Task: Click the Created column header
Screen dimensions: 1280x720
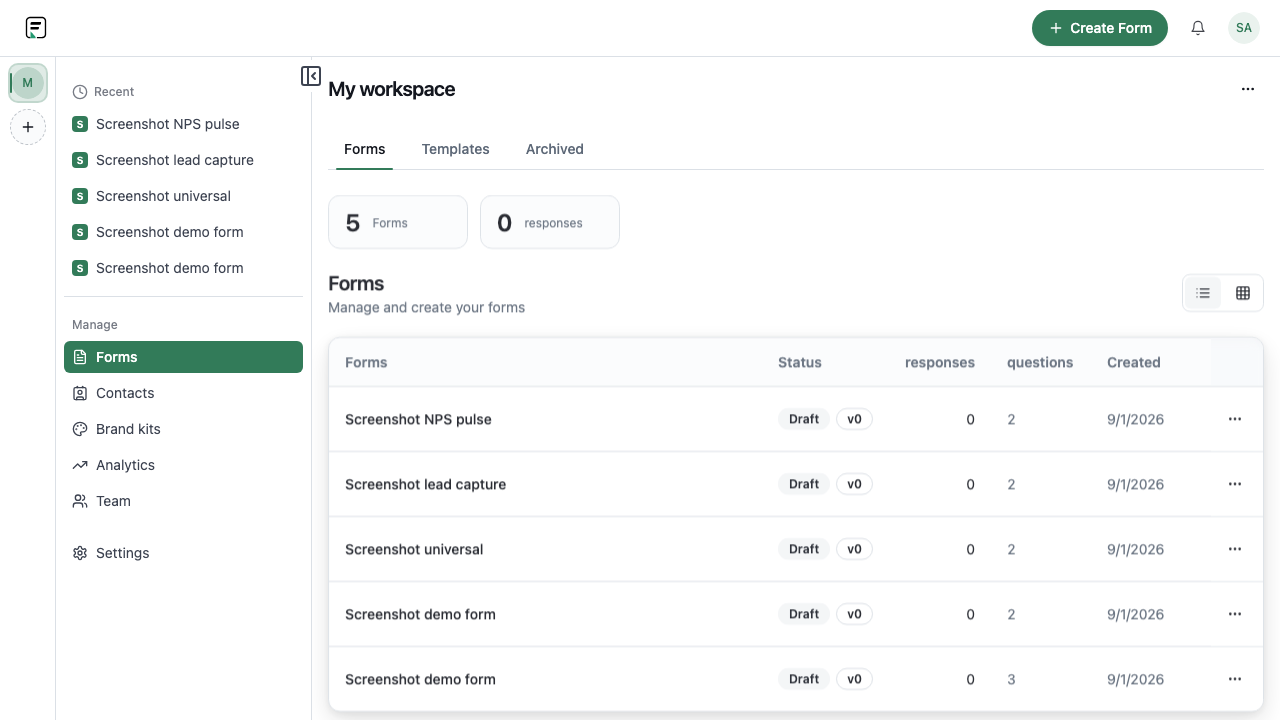Action: pos(1134,362)
